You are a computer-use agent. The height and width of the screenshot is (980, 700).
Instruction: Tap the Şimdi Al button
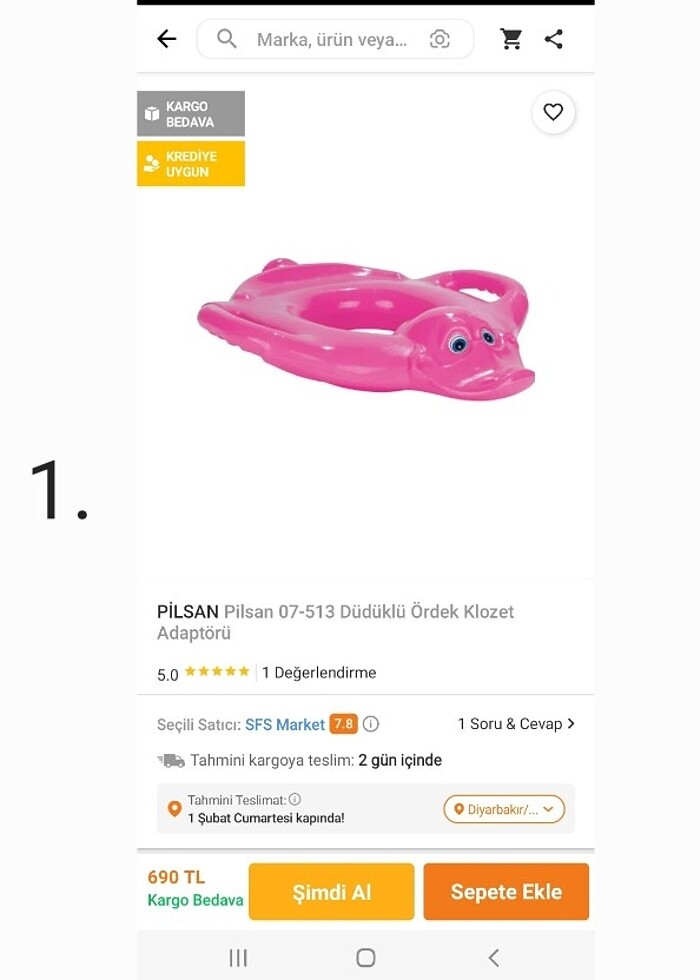(331, 891)
